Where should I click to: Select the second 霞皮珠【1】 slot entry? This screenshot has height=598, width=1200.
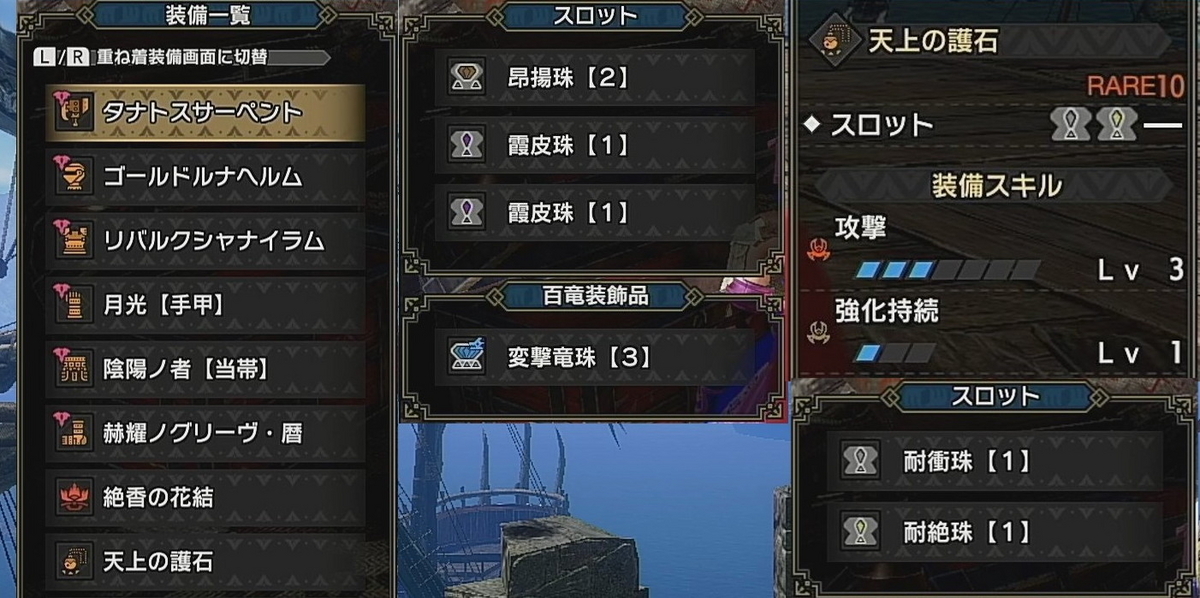(x=595, y=211)
